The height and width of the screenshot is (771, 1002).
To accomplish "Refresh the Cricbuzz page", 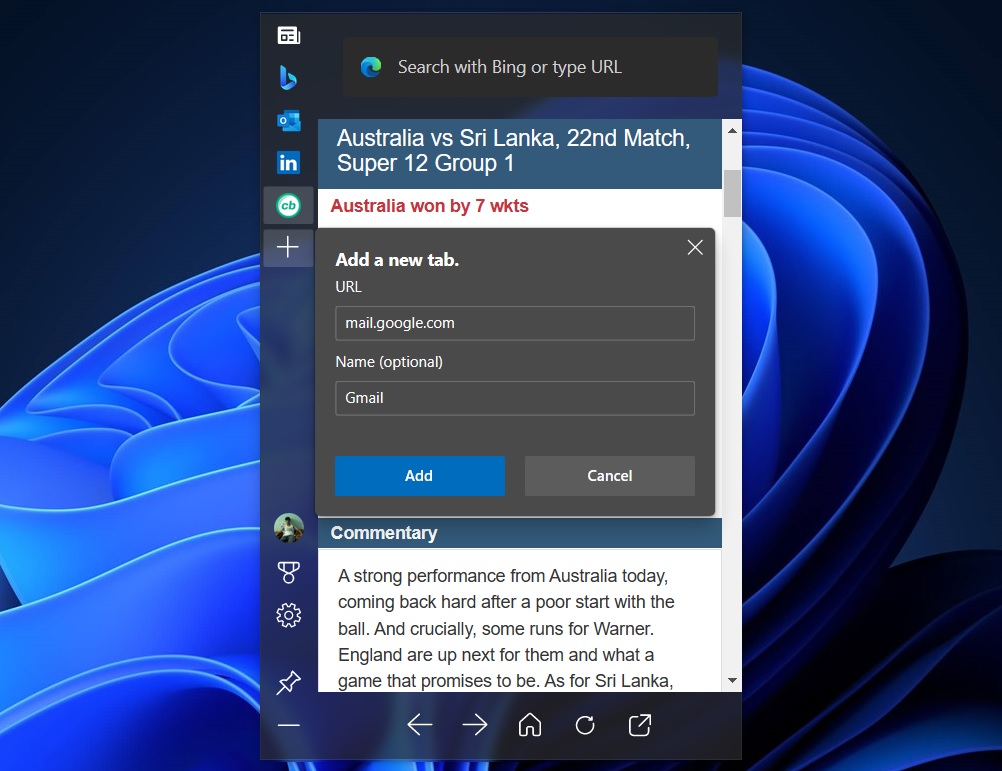I will coord(585,725).
